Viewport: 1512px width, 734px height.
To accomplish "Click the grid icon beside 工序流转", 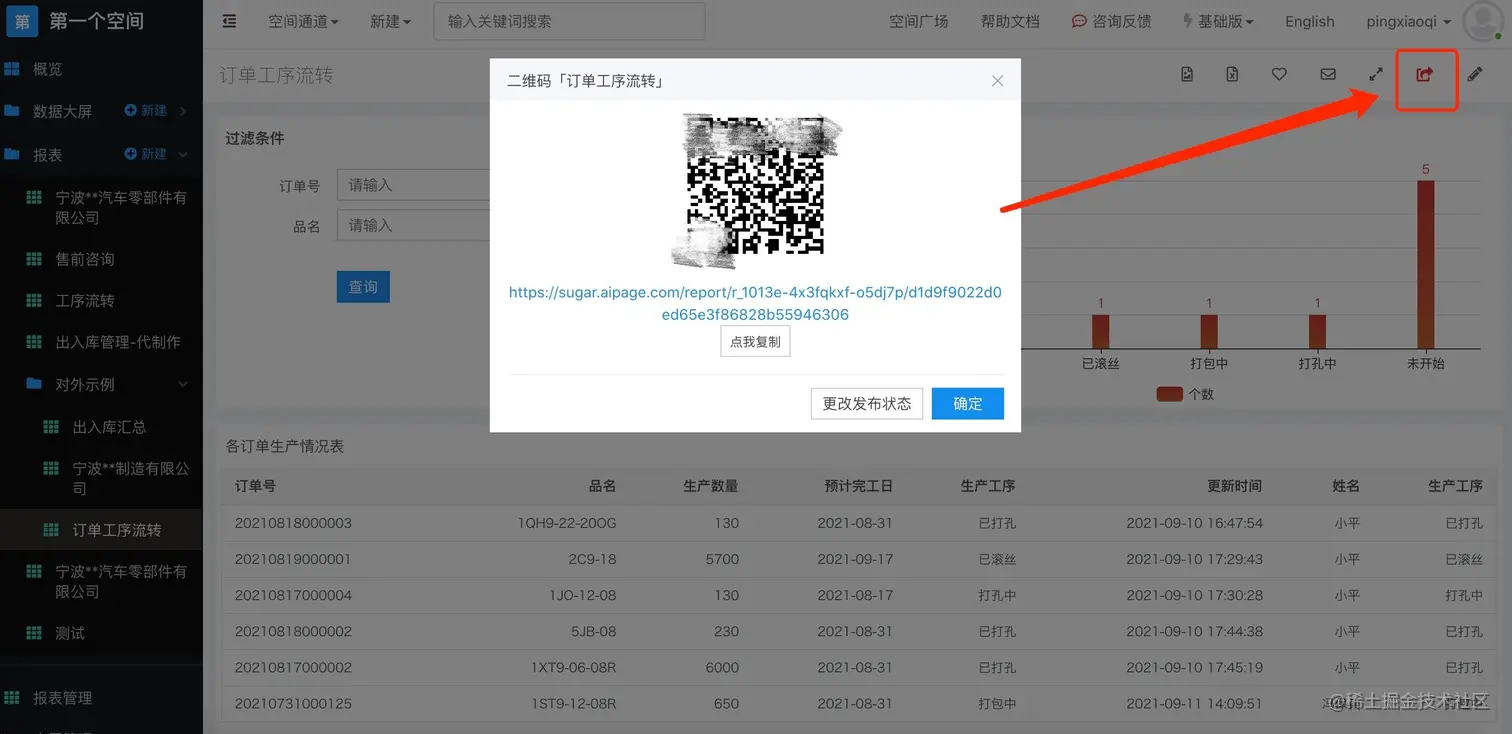I will coord(34,300).
